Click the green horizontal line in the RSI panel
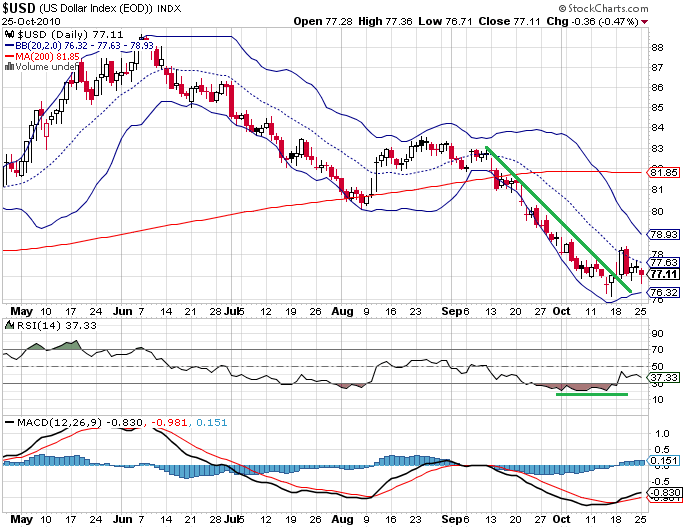Viewport: 683px width, 527px height. (592, 394)
